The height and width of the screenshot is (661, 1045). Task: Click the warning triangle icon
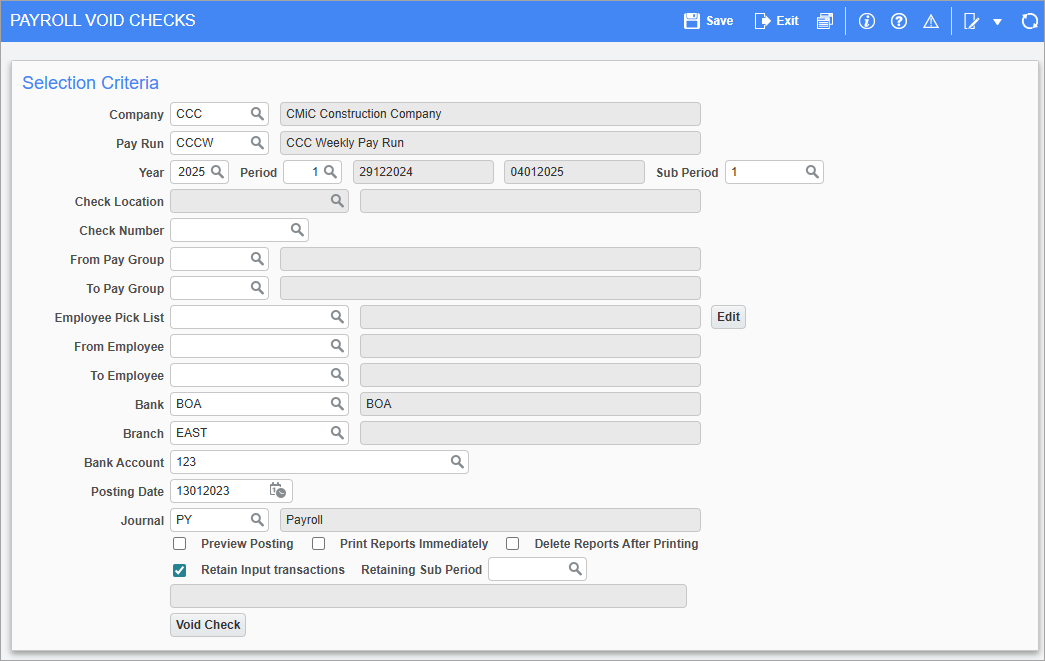pyautogui.click(x=930, y=20)
